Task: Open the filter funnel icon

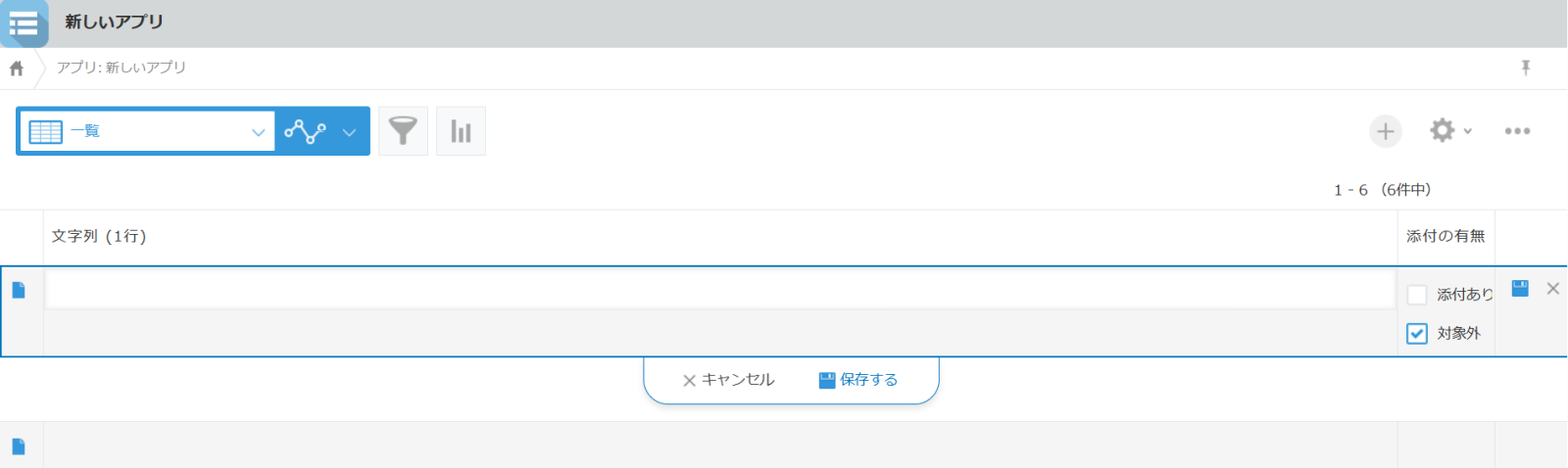Action: (403, 131)
